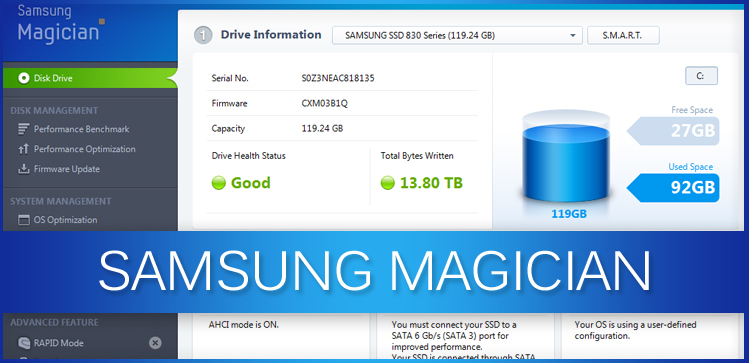Viewport: 749px width, 363px height.
Task: Open Performance Benchmark
Action: click(81, 129)
